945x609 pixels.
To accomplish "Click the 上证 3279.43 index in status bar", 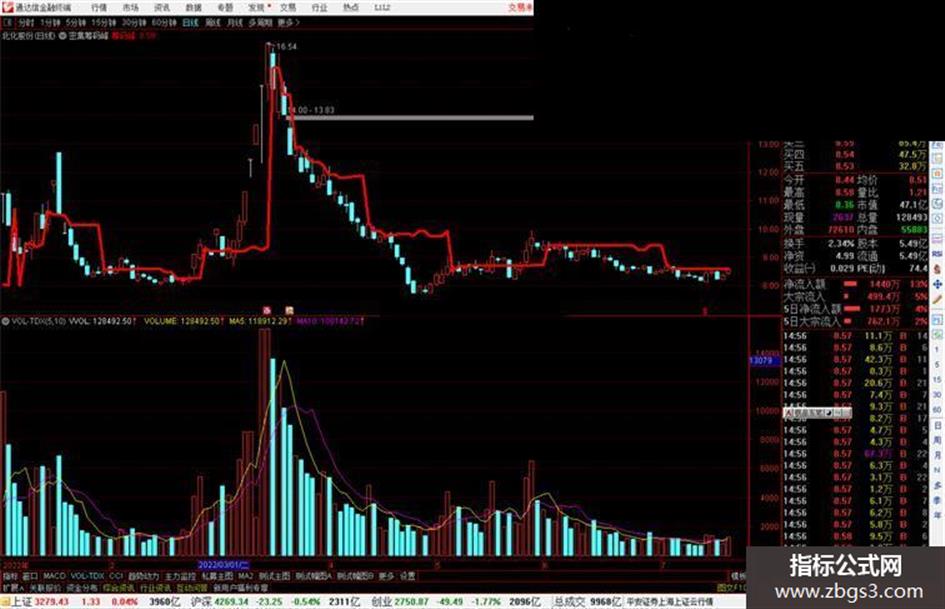I will click(x=40, y=602).
